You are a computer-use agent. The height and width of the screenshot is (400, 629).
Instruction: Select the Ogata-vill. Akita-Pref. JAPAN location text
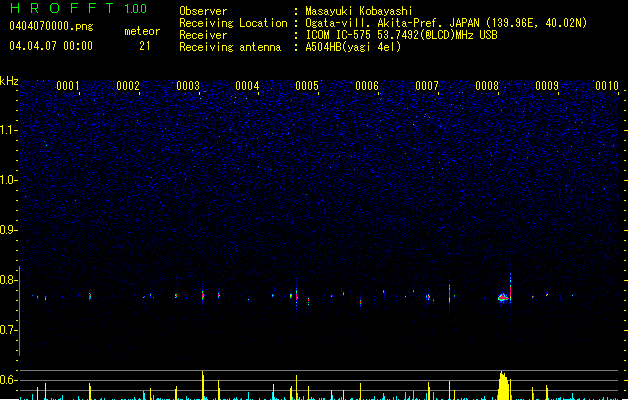click(x=446, y=23)
